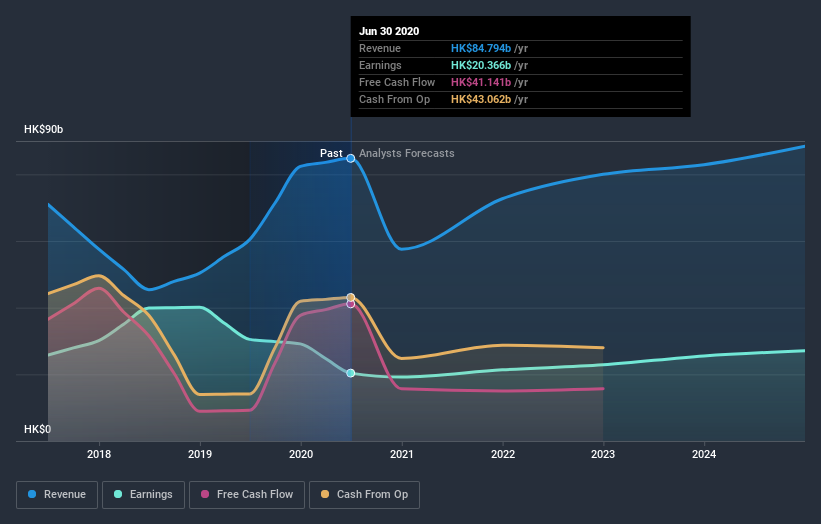Select the 2023 x-axis label
The image size is (821, 524).
[x=603, y=454]
